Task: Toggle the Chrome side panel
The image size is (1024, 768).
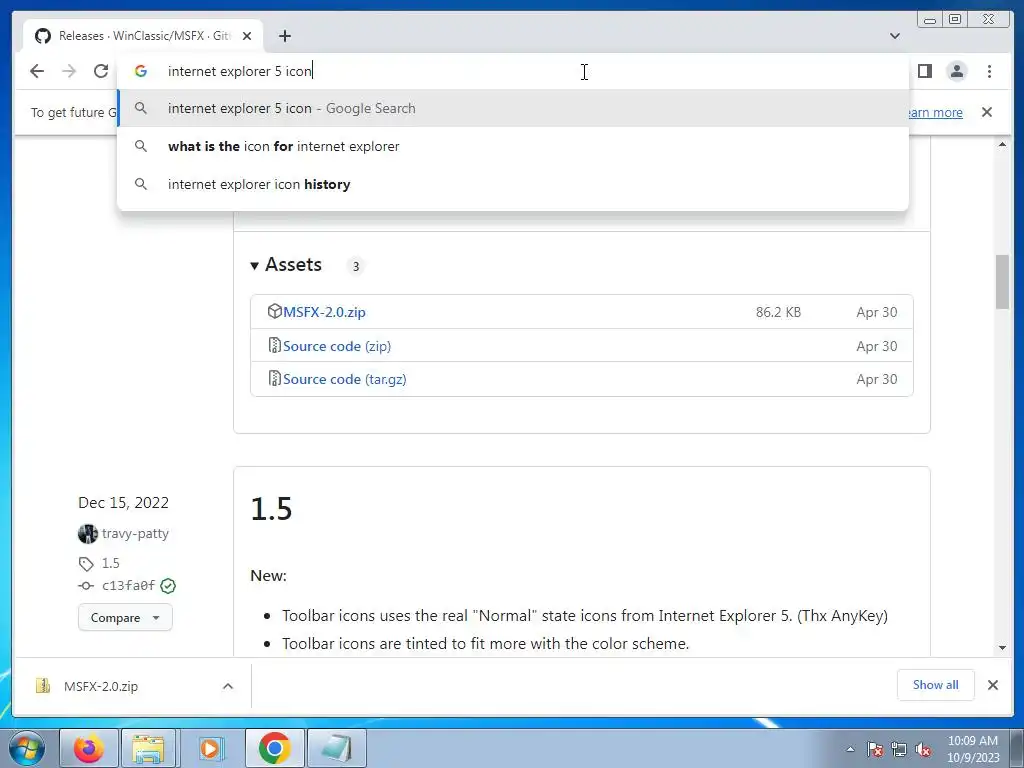Action: [925, 71]
